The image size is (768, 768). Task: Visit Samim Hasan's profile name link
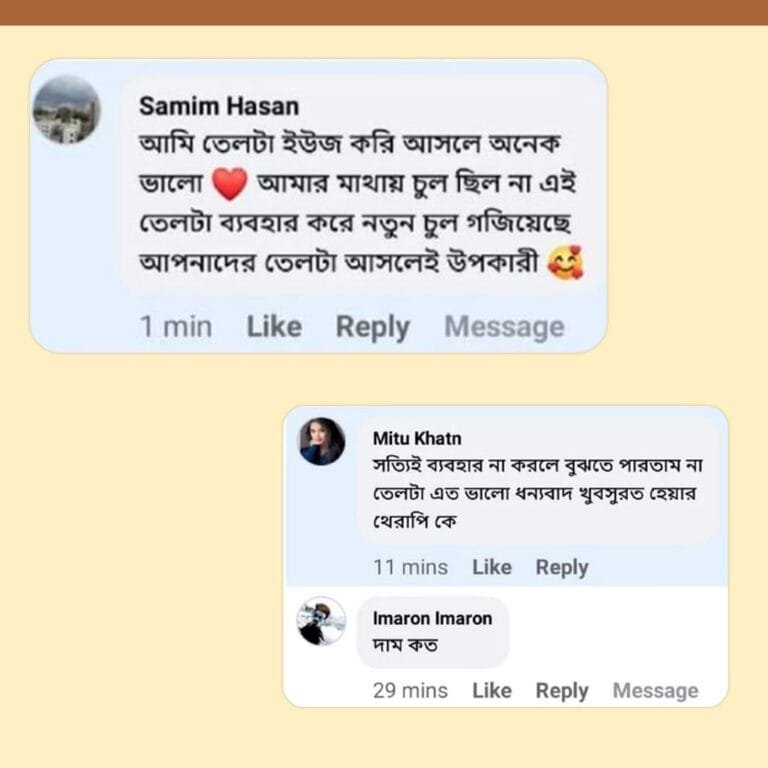click(218, 106)
